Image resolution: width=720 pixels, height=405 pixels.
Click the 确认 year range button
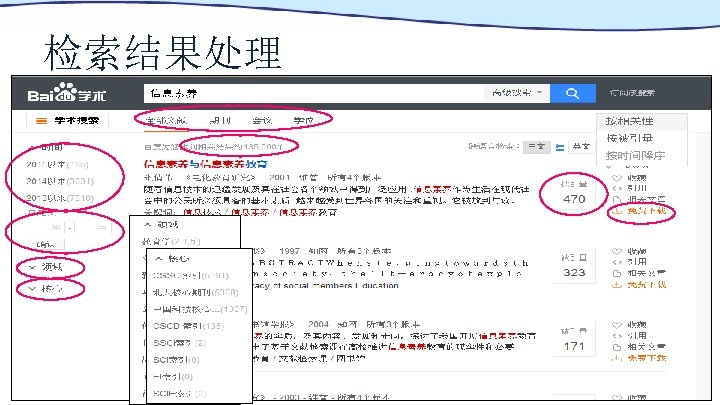45,244
